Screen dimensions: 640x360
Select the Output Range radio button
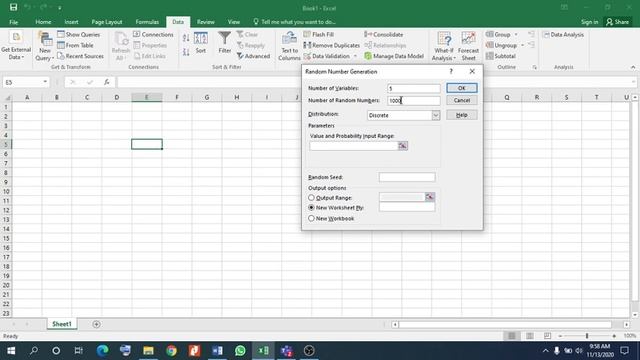311,198
